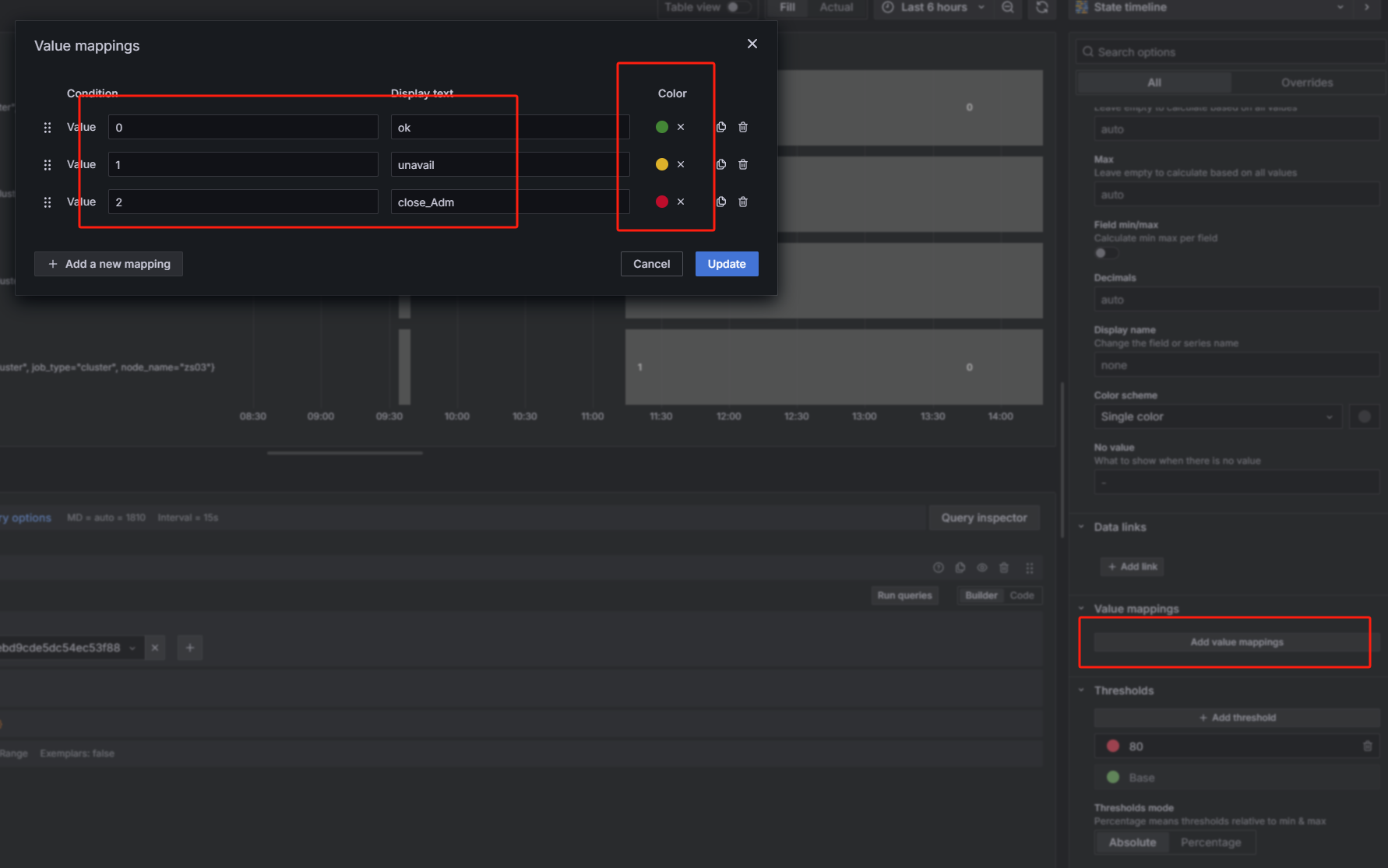
Task: Open the State timeline visualization picker
Action: (x=1211, y=7)
